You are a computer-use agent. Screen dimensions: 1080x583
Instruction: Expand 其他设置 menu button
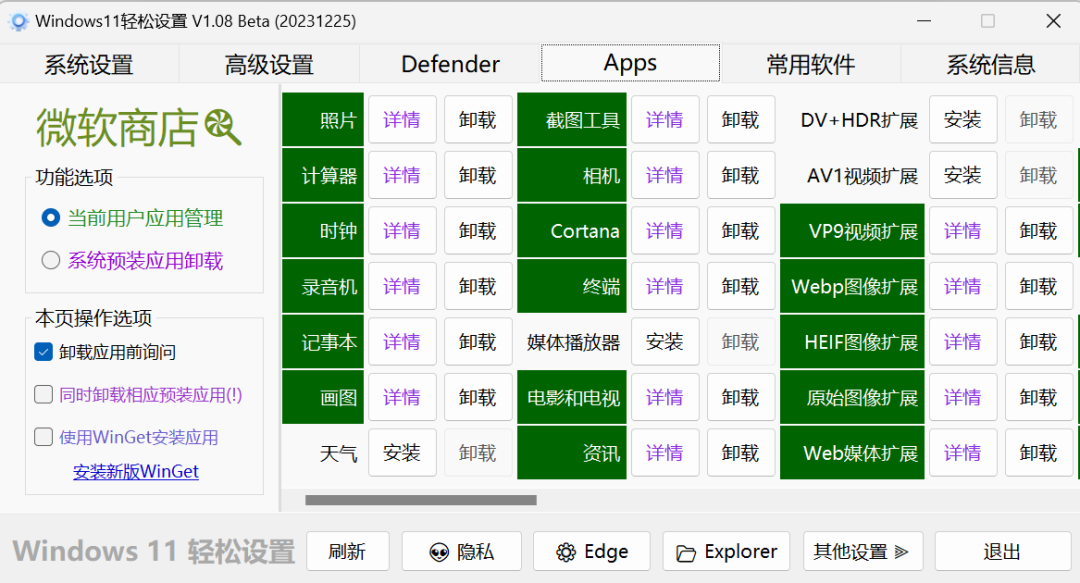[x=862, y=551]
